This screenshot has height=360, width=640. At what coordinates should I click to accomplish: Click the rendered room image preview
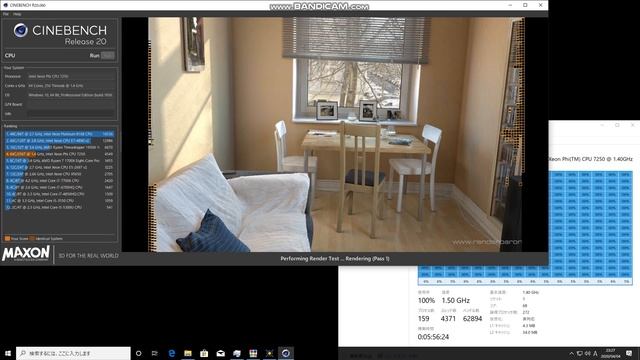pyautogui.click(x=336, y=134)
